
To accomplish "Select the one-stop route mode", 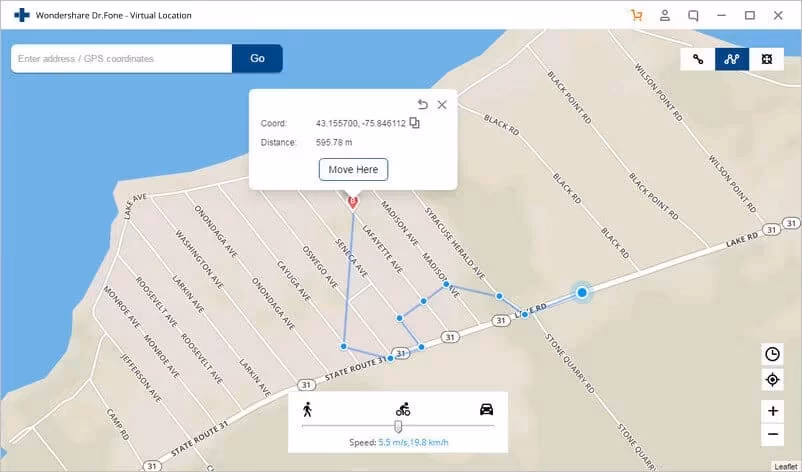I will (x=698, y=59).
